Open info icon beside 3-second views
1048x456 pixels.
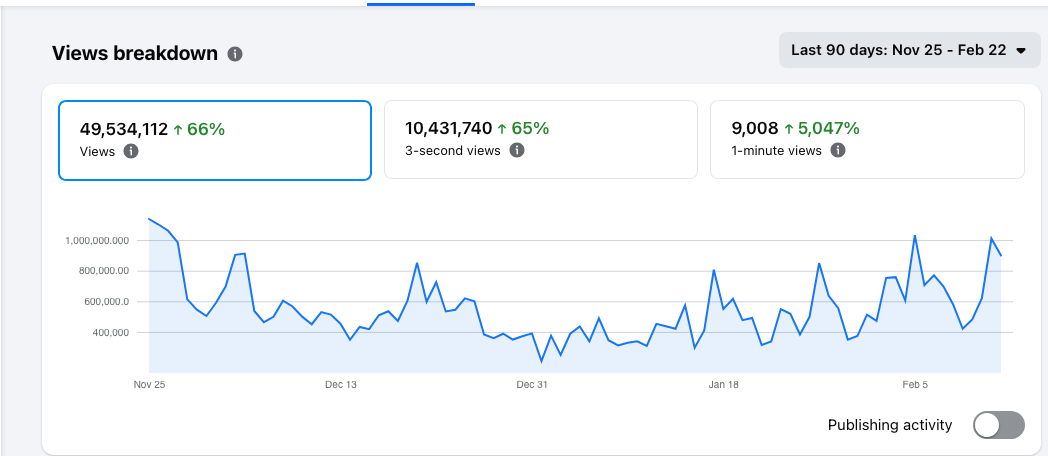click(517, 150)
